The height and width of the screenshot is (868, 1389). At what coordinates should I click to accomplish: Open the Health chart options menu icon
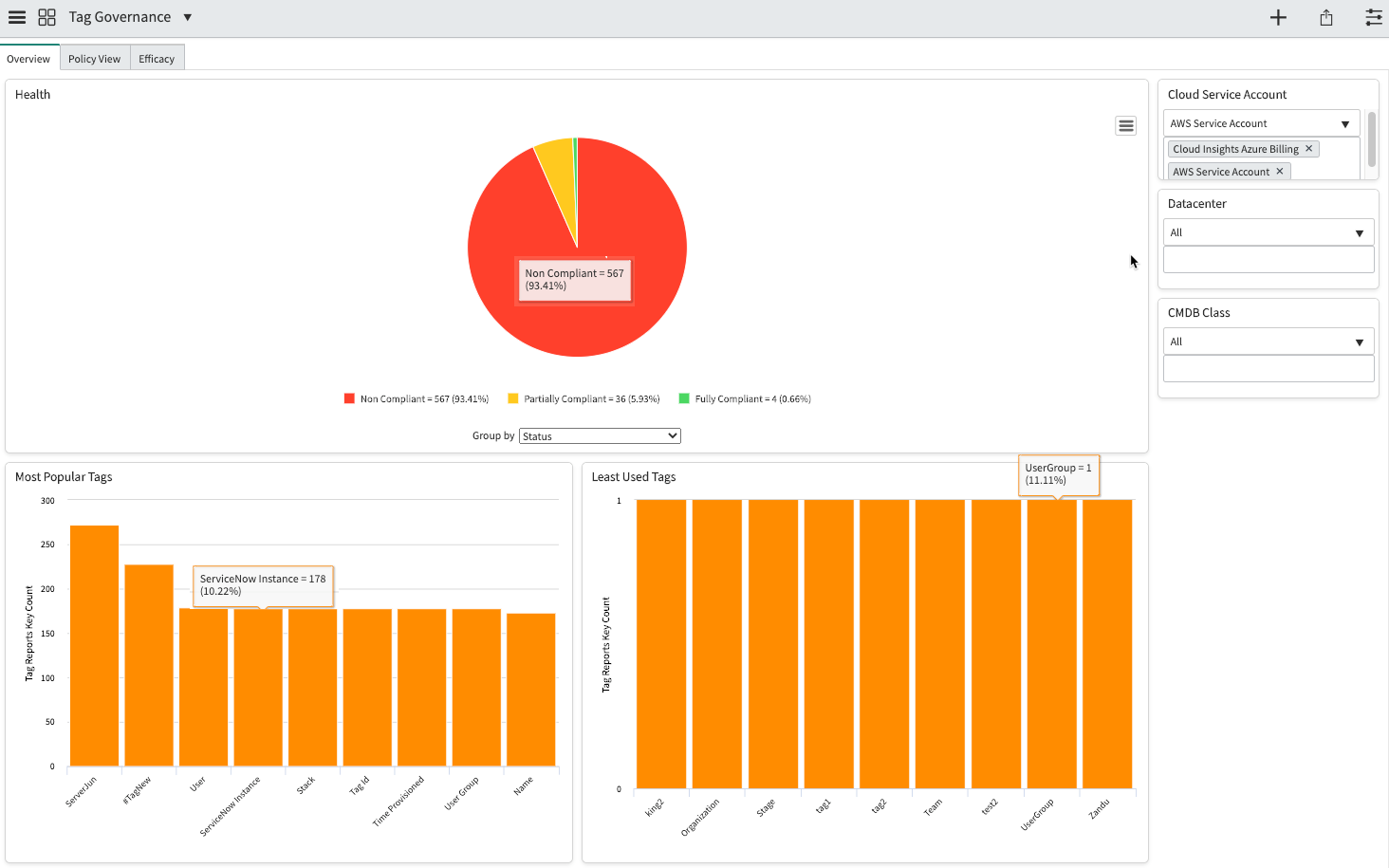click(1125, 126)
